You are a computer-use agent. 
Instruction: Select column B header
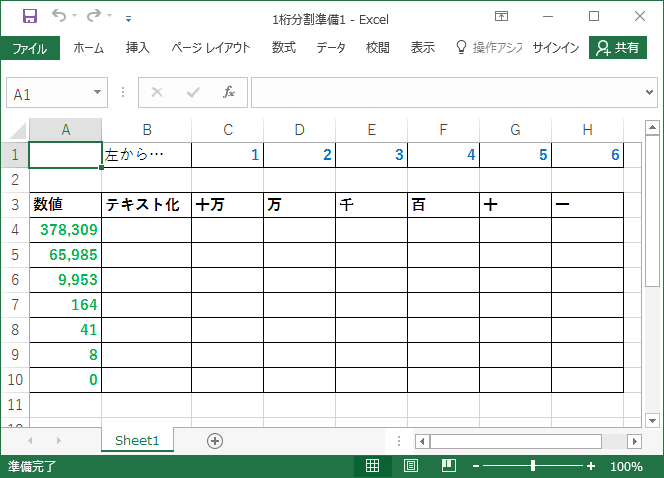coord(147,130)
